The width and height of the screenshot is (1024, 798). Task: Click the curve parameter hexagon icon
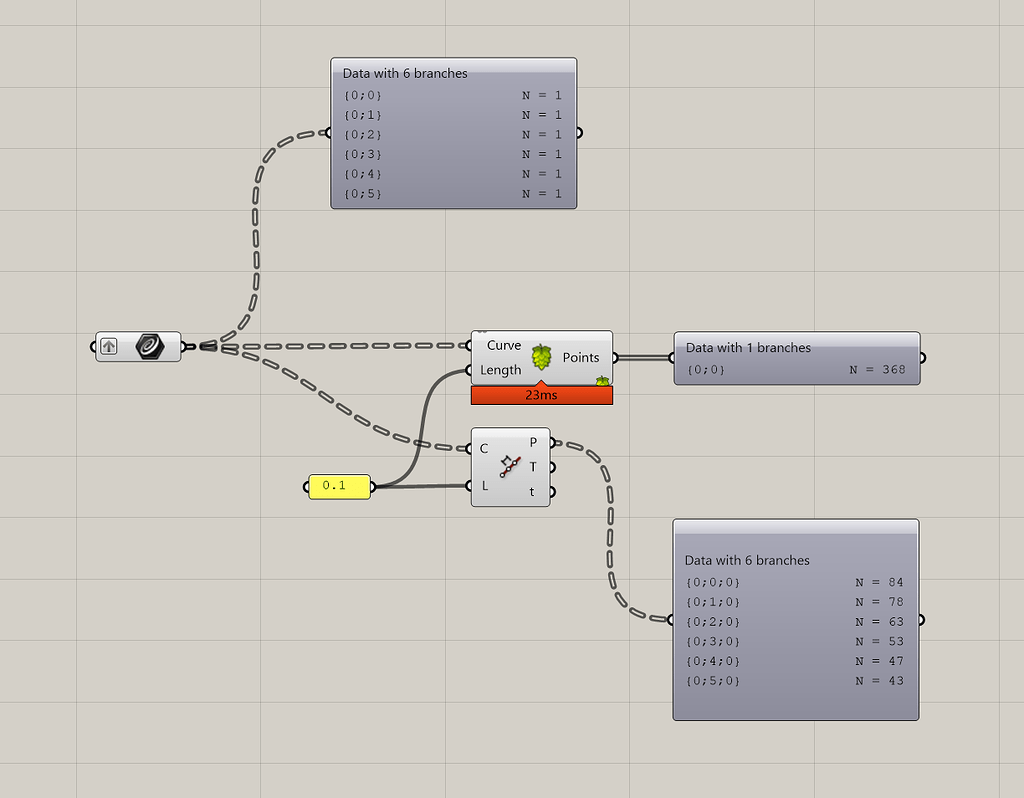pyautogui.click(x=150, y=346)
